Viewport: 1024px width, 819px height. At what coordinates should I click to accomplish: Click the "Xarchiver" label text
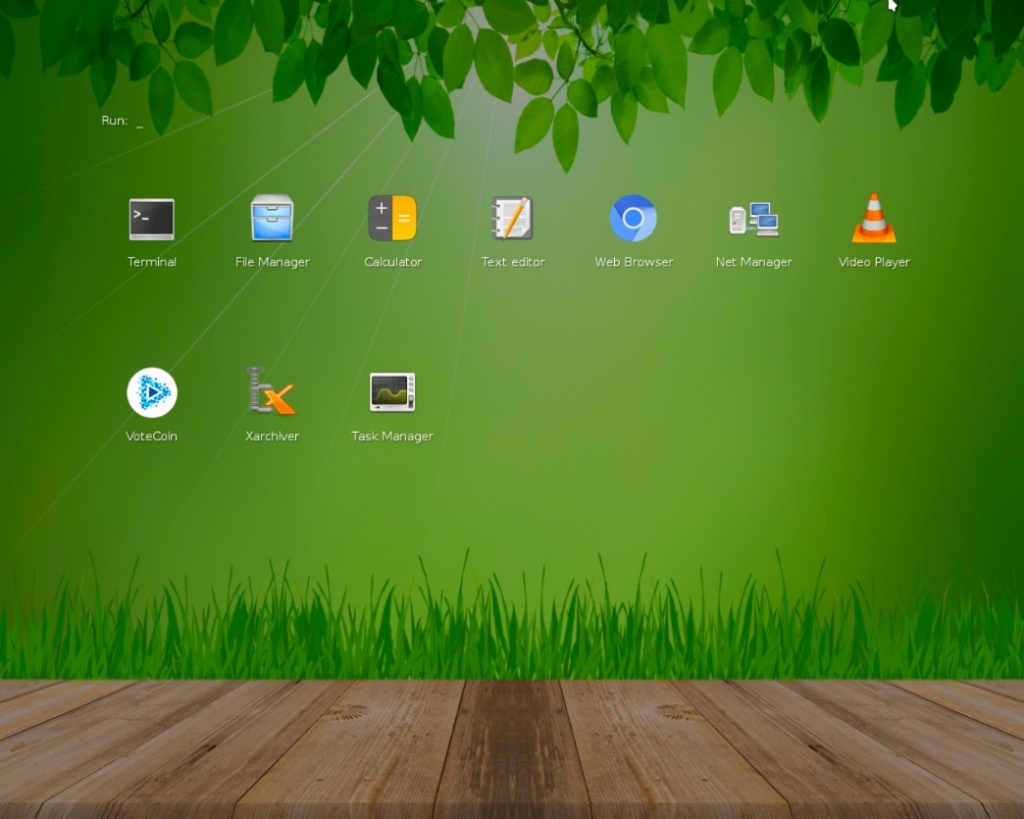(x=272, y=436)
